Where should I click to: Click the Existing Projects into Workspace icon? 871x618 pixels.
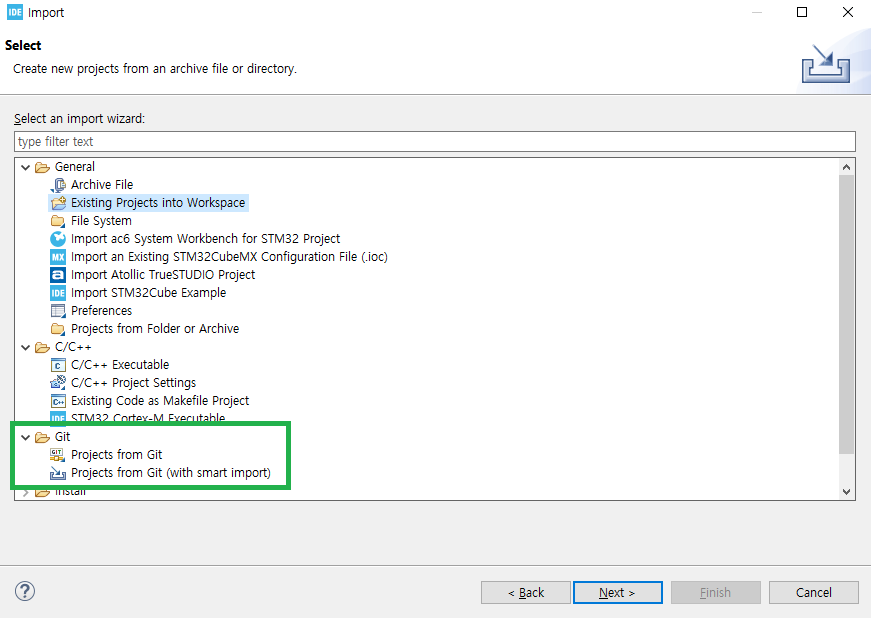pyautogui.click(x=58, y=203)
